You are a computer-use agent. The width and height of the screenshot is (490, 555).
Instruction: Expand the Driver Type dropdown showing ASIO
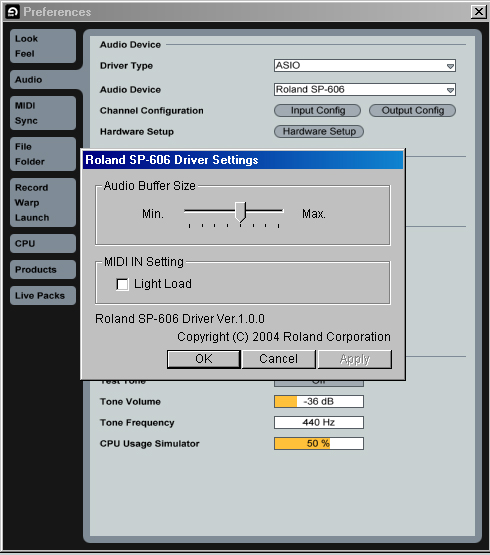(365, 65)
